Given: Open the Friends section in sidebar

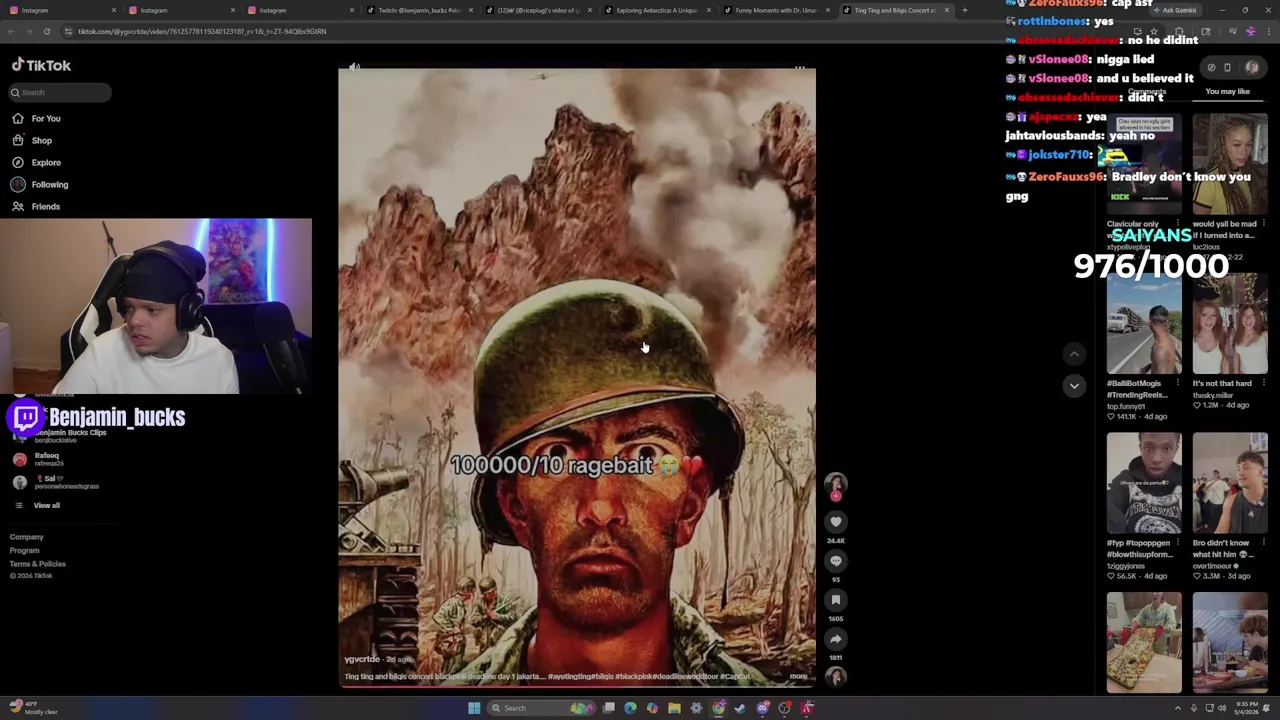Looking at the screenshot, I should tap(37, 206).
